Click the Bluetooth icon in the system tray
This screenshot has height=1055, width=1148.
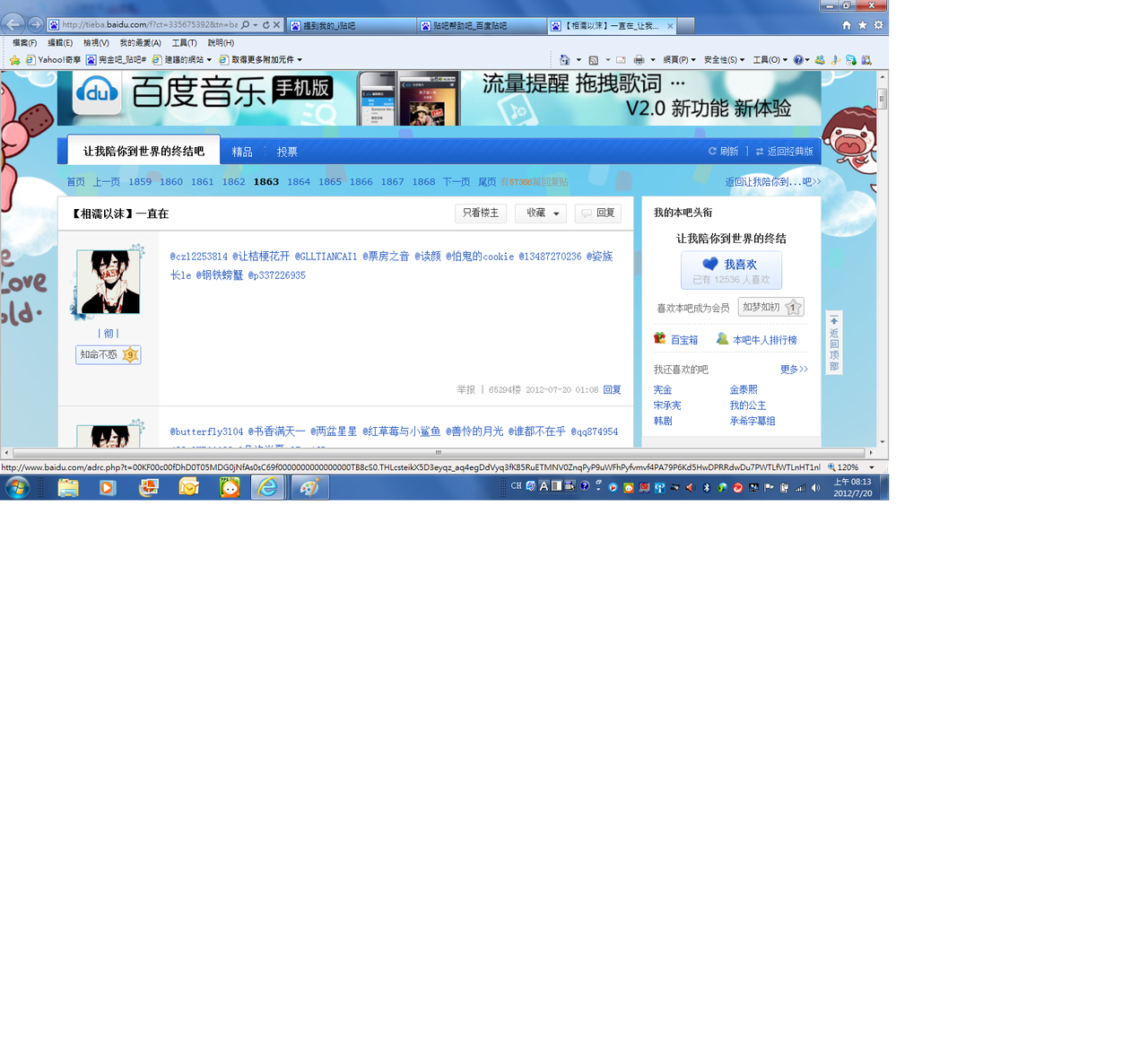[706, 488]
